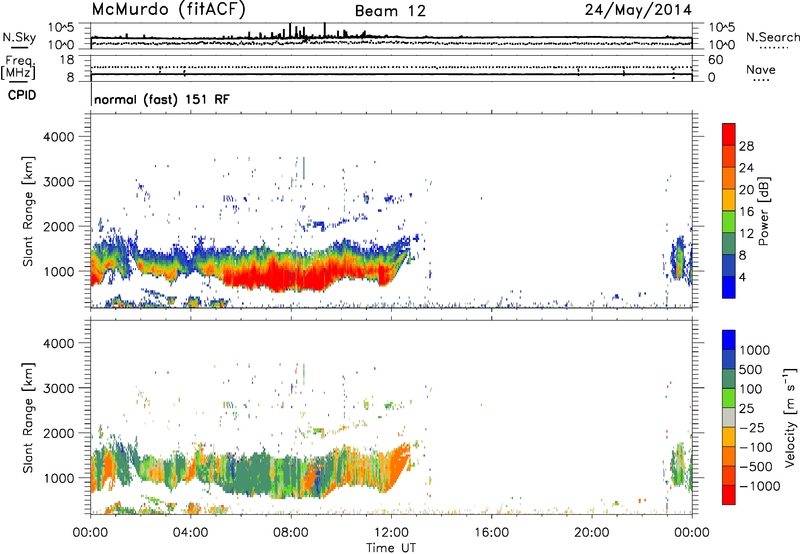Click the 08:00 time tick label
This screenshot has width=800, height=554.
click(291, 533)
